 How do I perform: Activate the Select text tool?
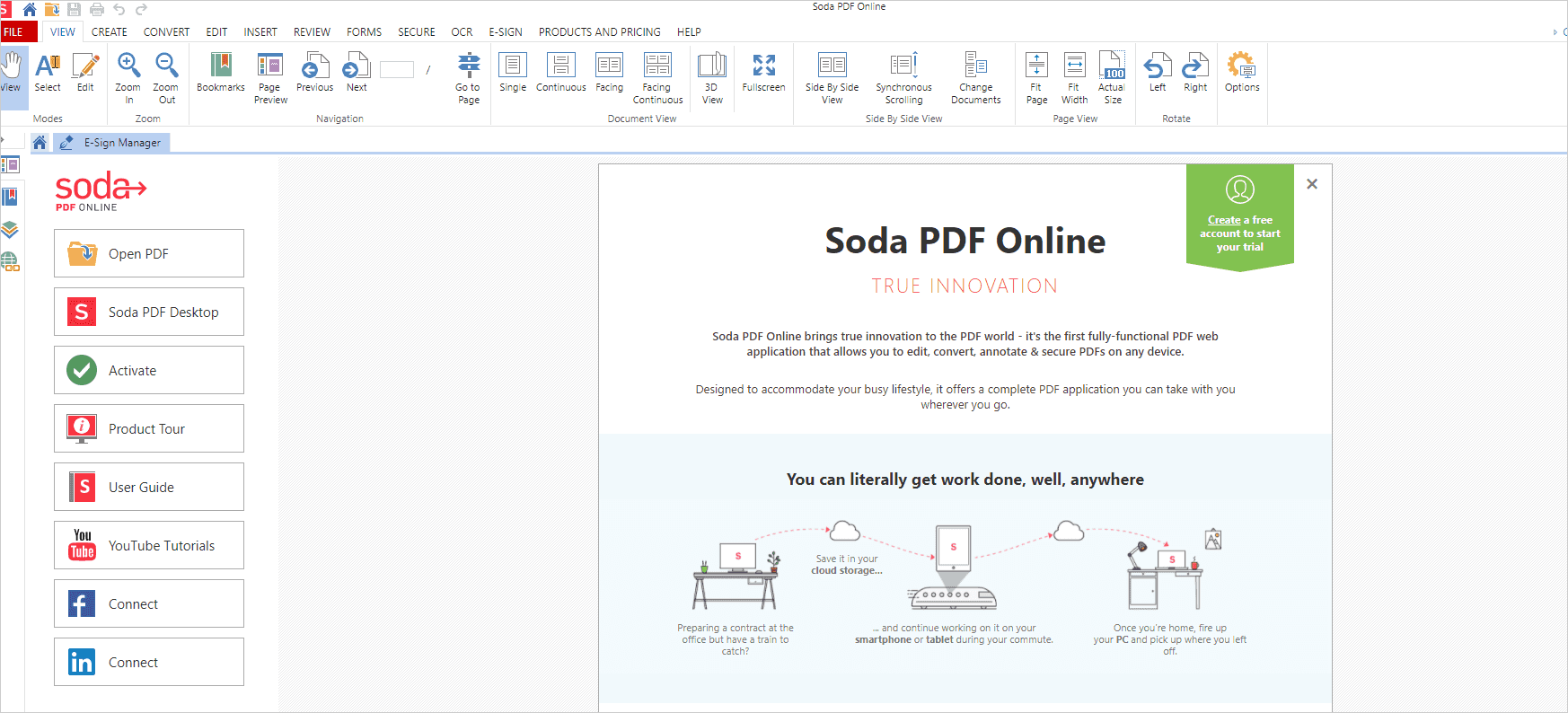pos(48,72)
